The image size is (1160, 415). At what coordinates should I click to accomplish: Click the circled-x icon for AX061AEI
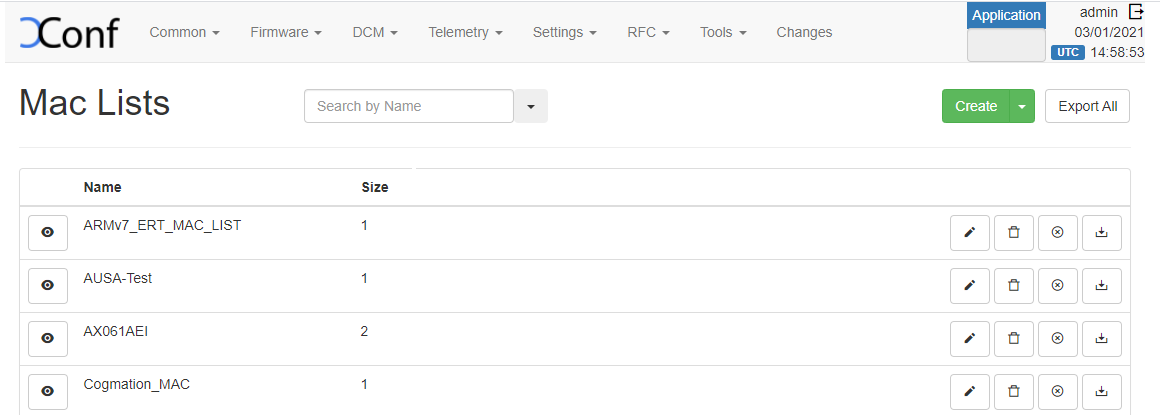[x=1057, y=339]
